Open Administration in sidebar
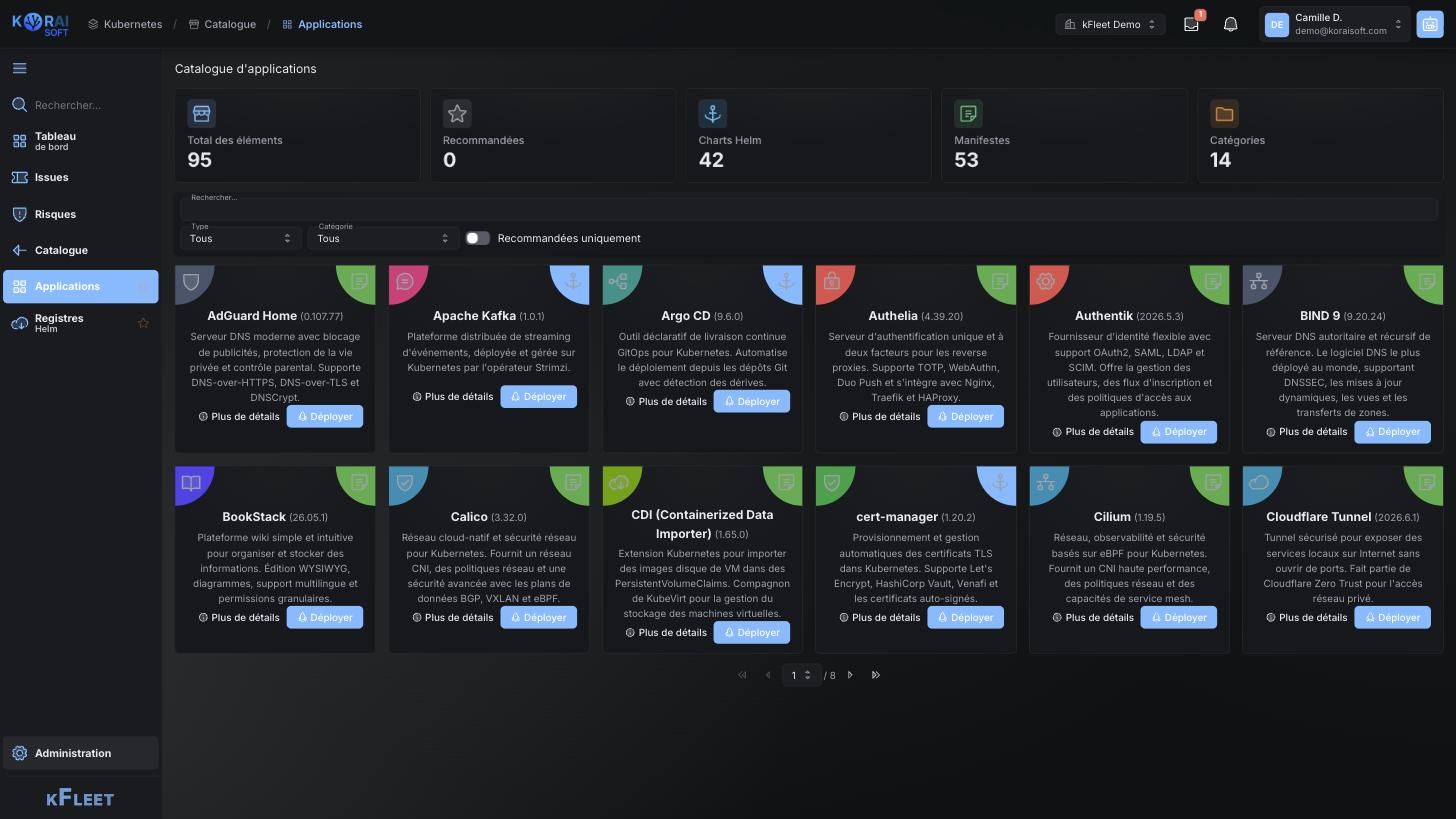 point(80,753)
